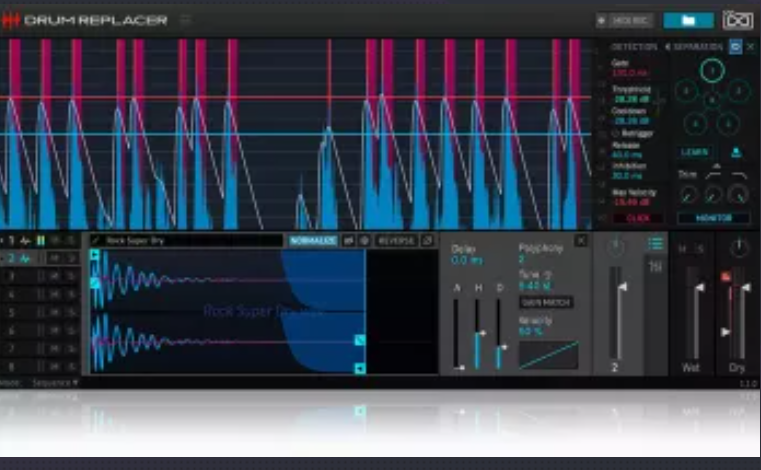Adjust the D envelope slider

point(500,333)
